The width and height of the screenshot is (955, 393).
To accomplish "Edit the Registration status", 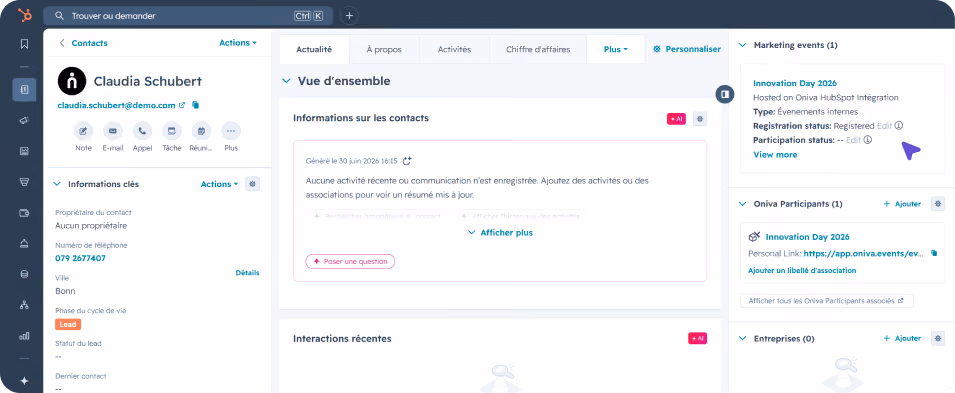I will (x=884, y=126).
